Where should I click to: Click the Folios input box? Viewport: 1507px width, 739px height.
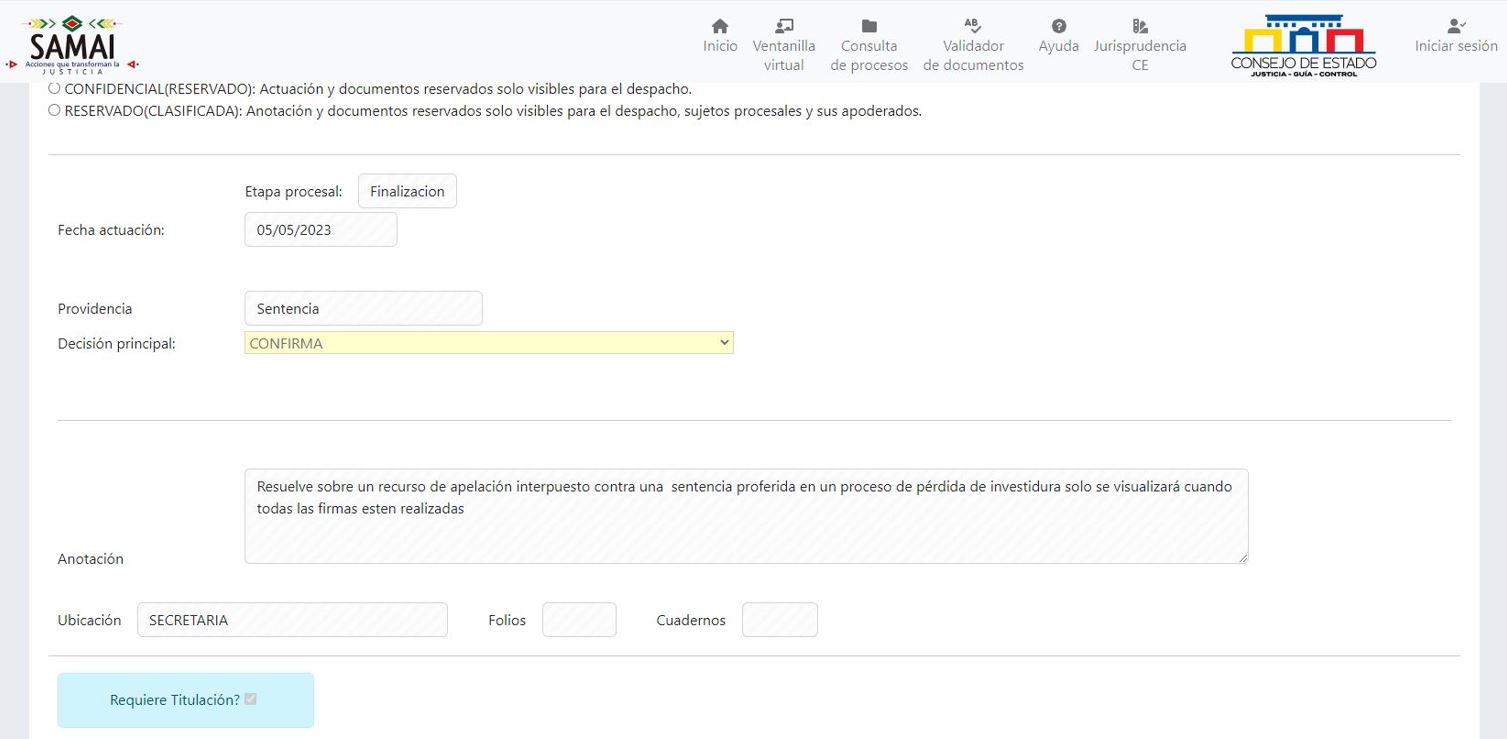(x=579, y=620)
